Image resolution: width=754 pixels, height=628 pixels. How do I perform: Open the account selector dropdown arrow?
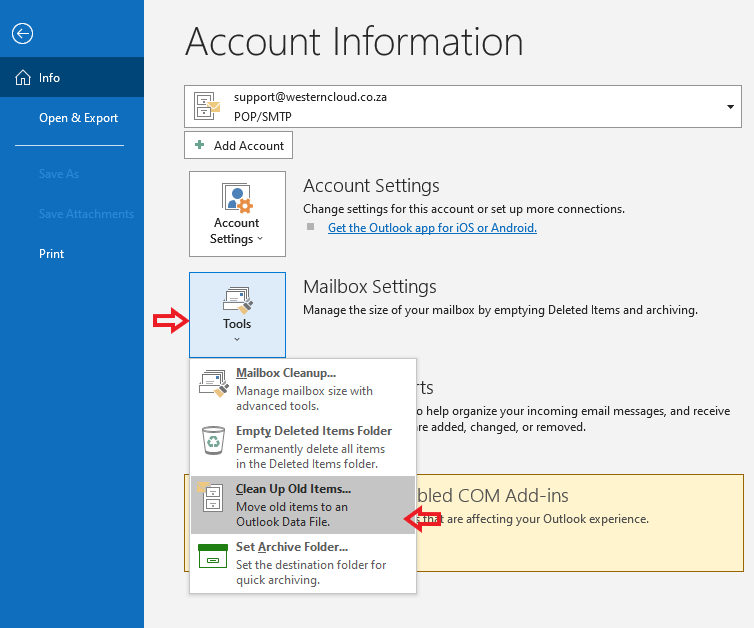[x=730, y=107]
